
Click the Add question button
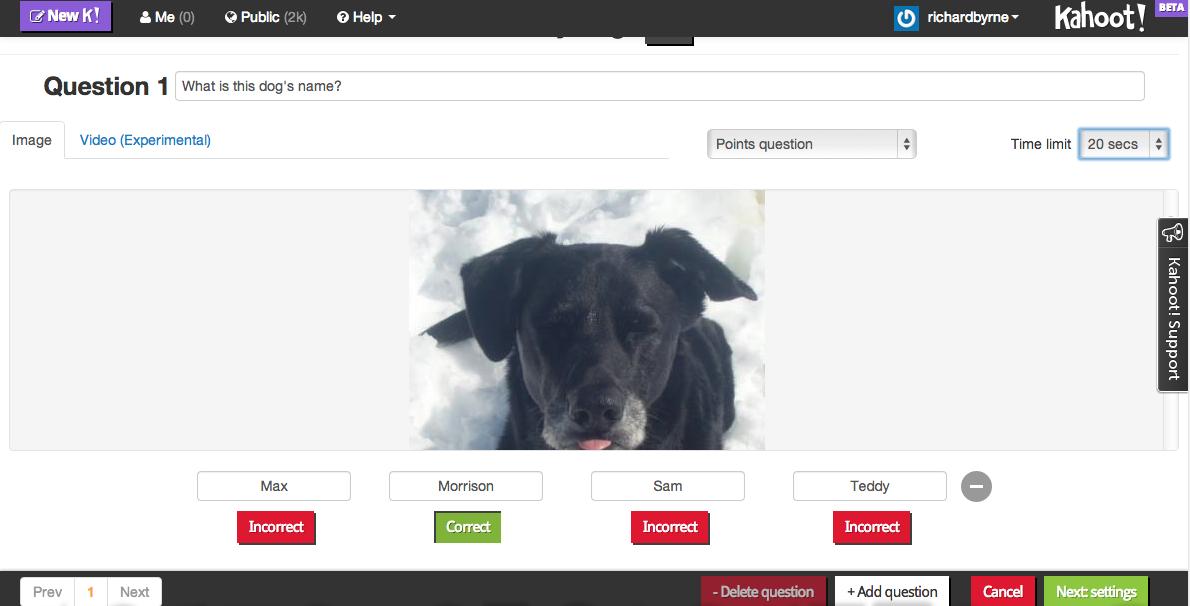(892, 591)
